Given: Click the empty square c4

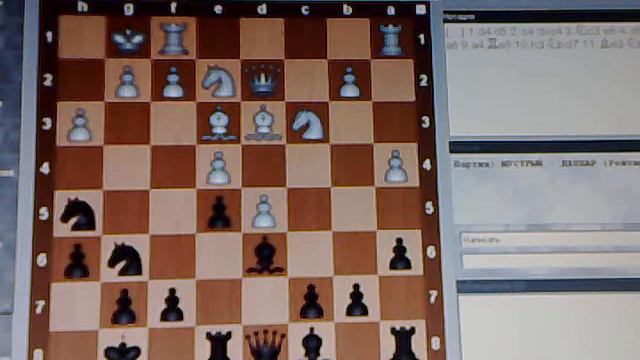Looking at the screenshot, I should click(309, 166).
